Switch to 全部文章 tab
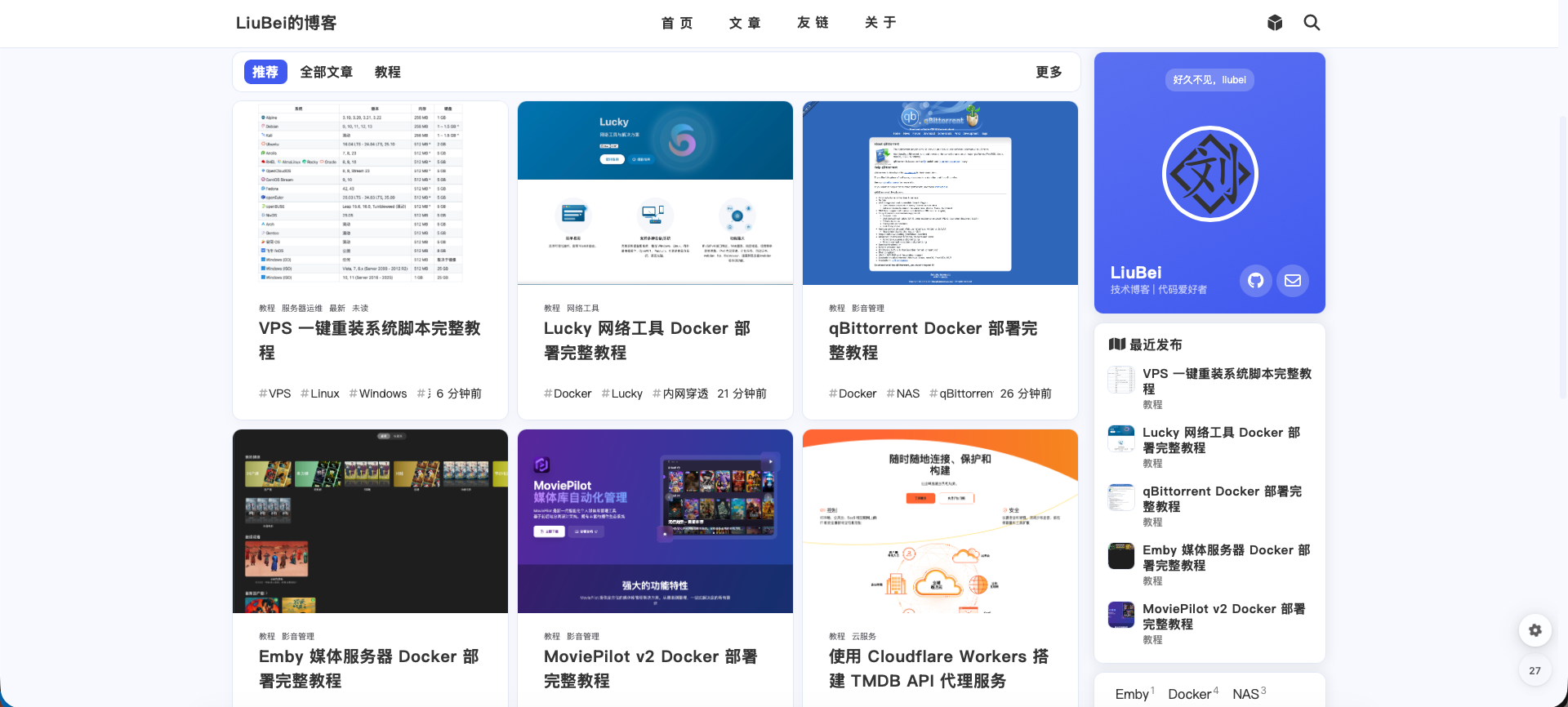Image resolution: width=1568 pixels, height=707 pixels. click(327, 72)
